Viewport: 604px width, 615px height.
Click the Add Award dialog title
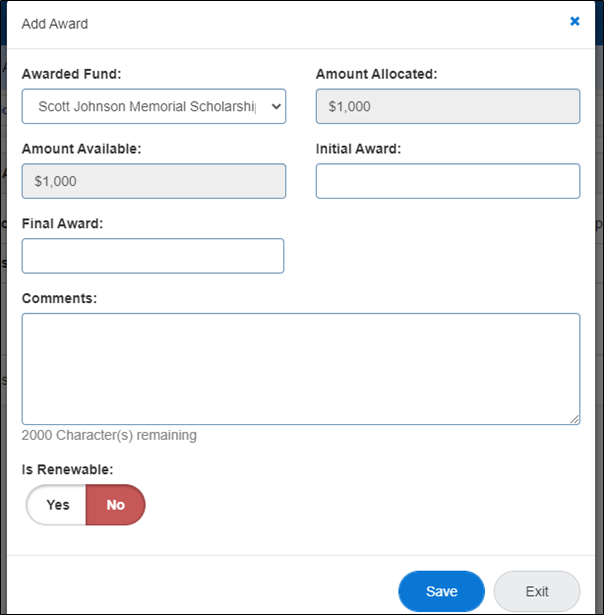click(x=54, y=22)
